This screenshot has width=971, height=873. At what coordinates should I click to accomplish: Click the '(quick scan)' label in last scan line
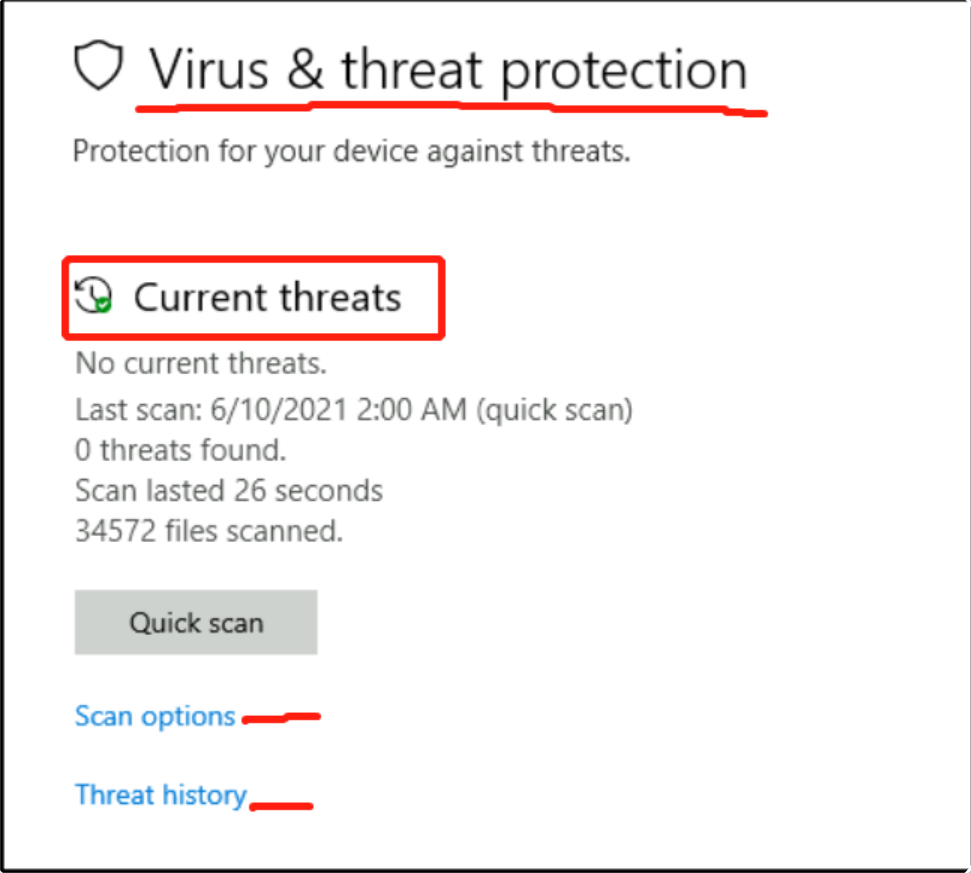(555, 410)
